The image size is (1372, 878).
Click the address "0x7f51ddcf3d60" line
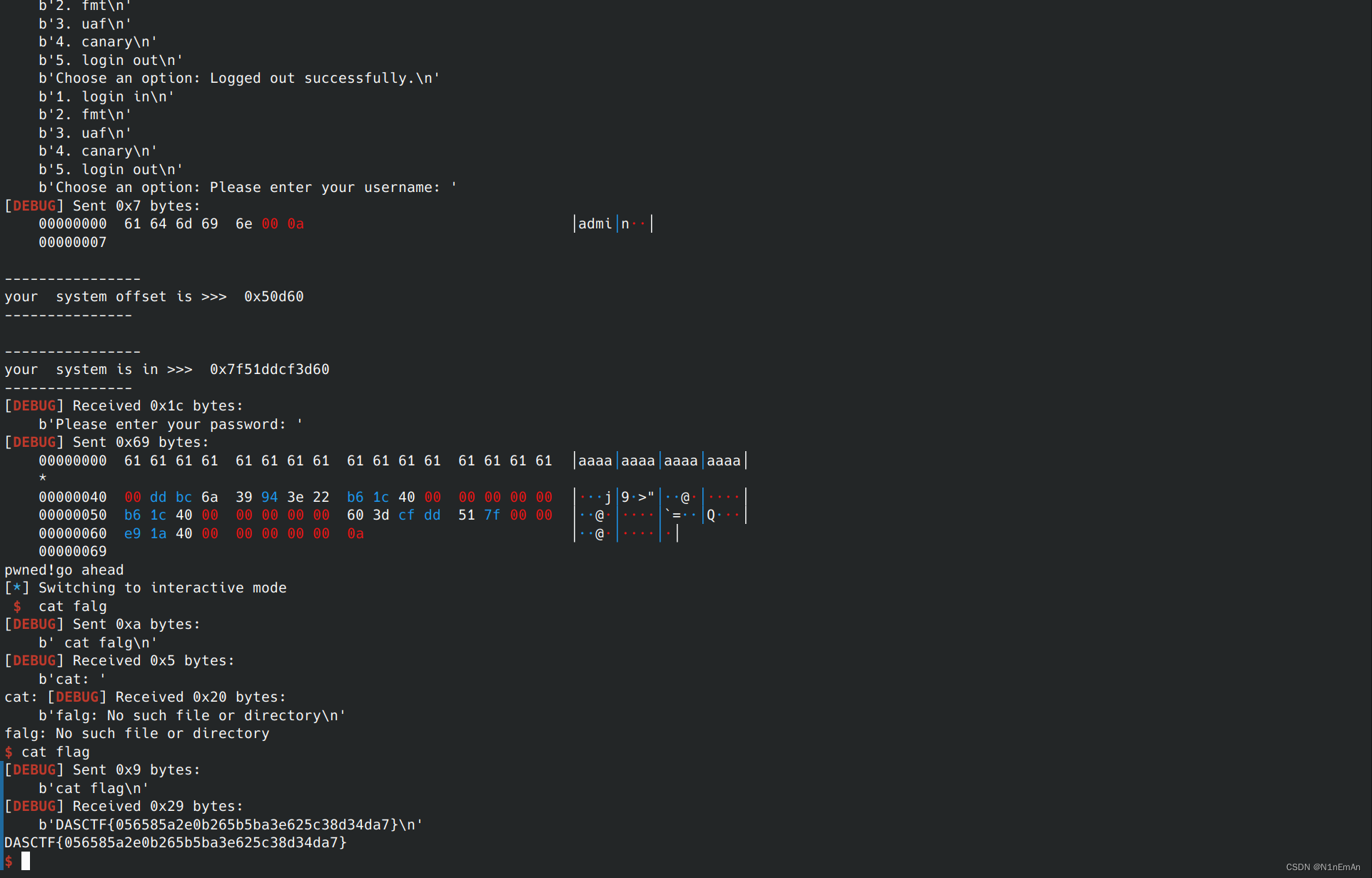click(167, 369)
